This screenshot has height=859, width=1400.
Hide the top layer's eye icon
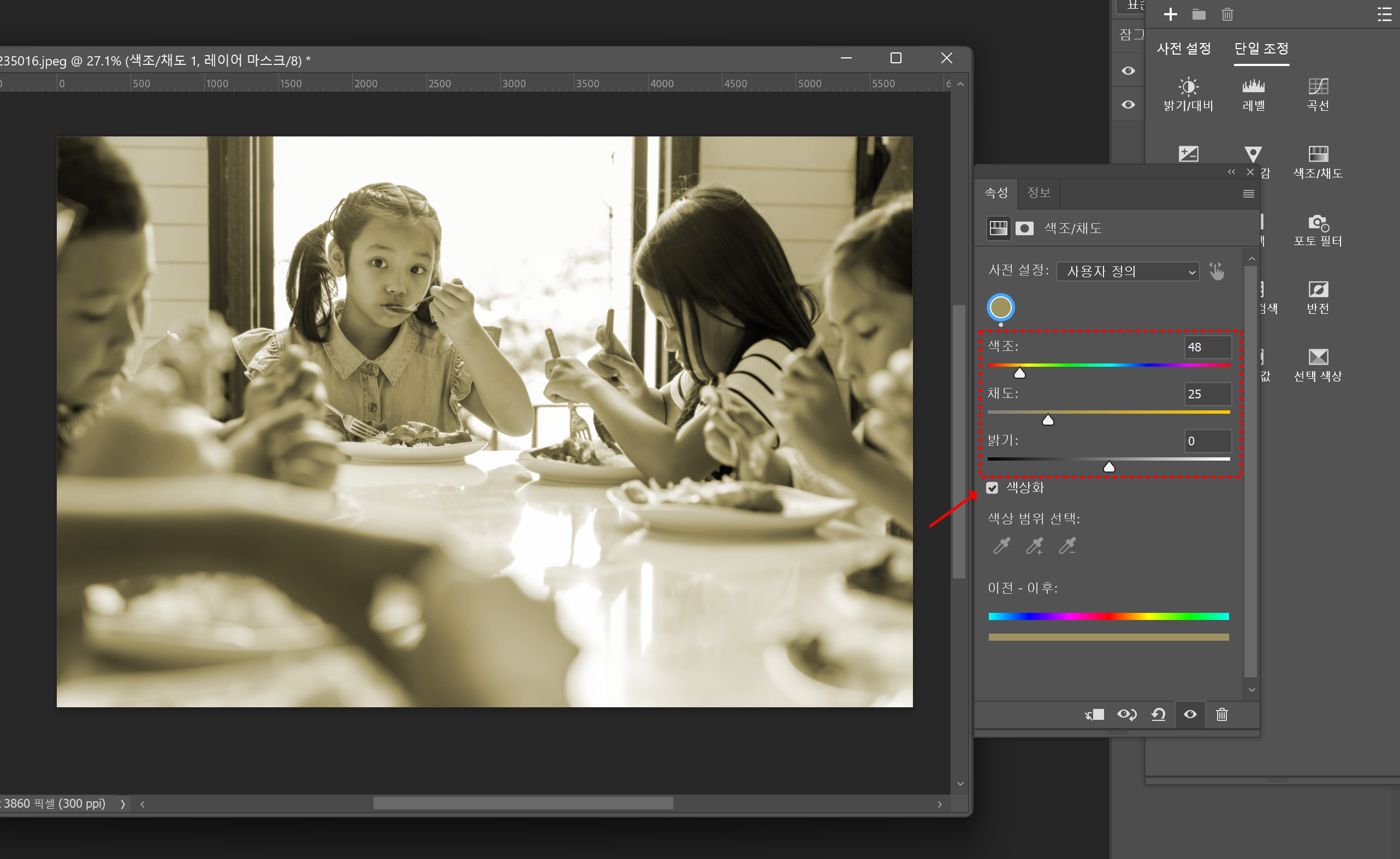(1128, 70)
